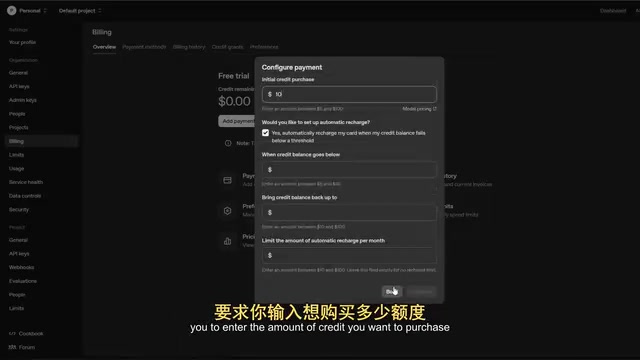This screenshot has width=640, height=360.
Task: Open Data controls settings
Action: [25, 196]
